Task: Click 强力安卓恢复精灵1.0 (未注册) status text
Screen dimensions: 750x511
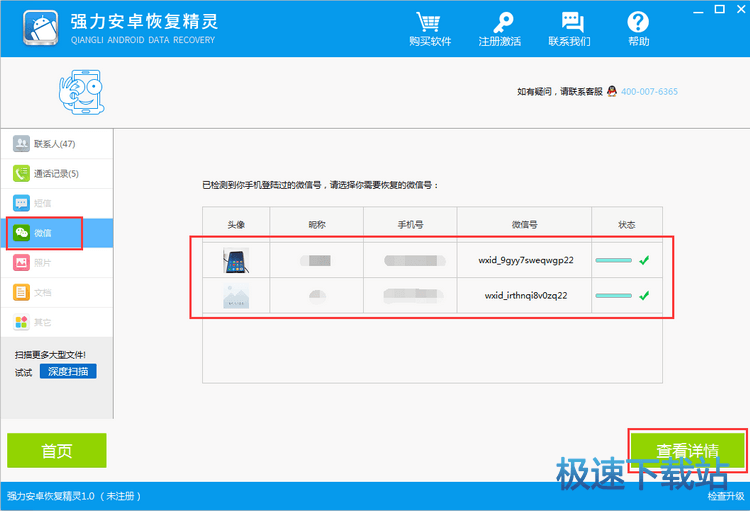Action: [x=74, y=496]
